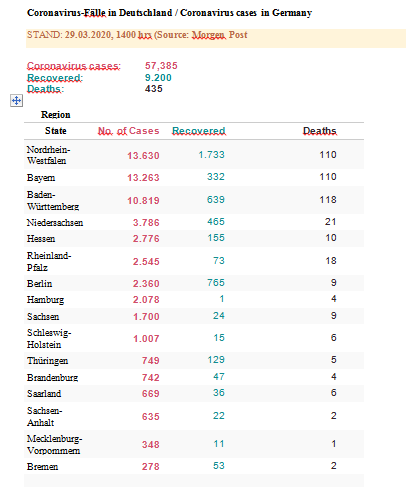Click Berlin's recovered value 765

click(216, 283)
